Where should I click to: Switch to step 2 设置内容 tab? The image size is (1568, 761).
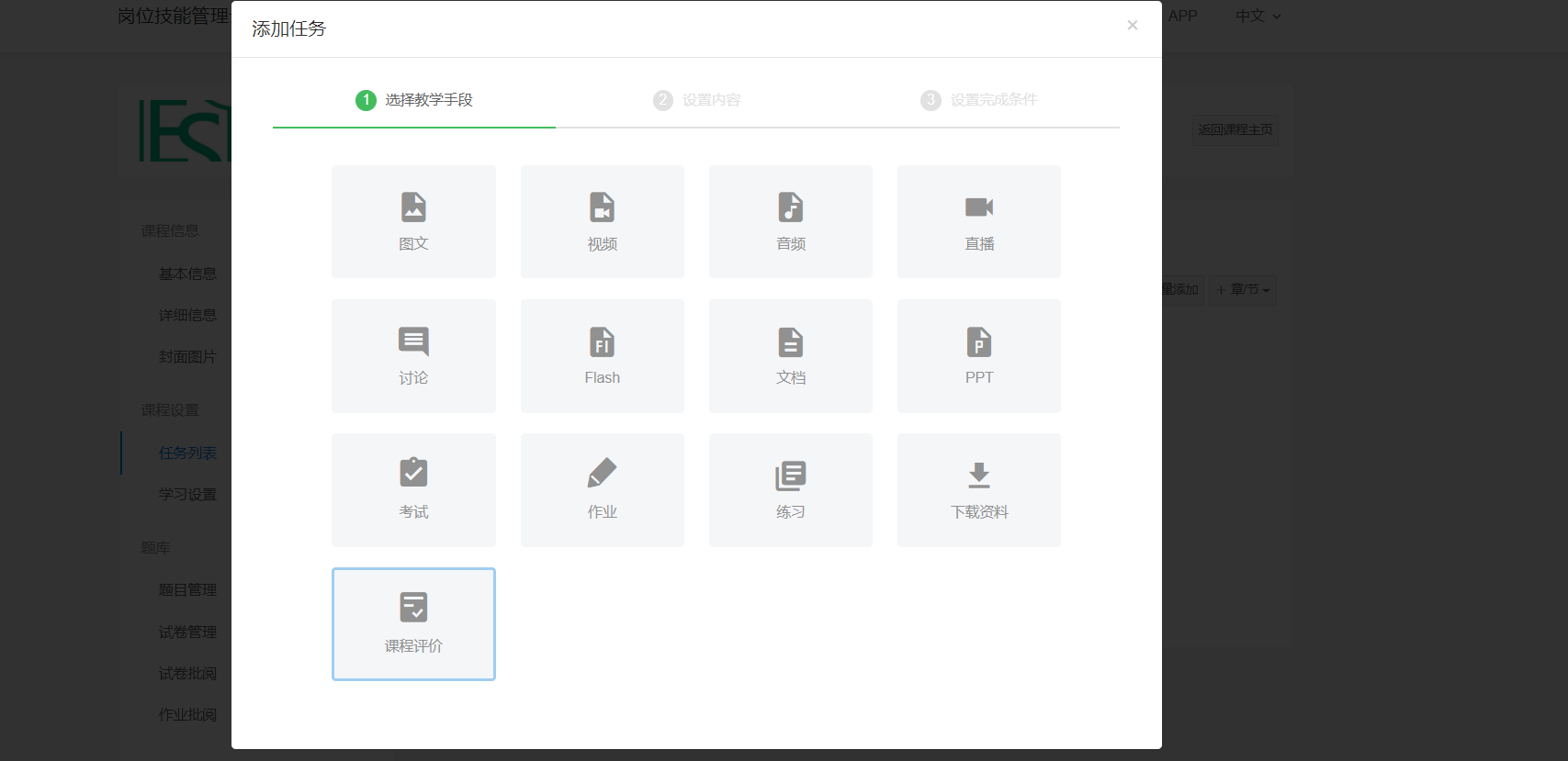[696, 100]
